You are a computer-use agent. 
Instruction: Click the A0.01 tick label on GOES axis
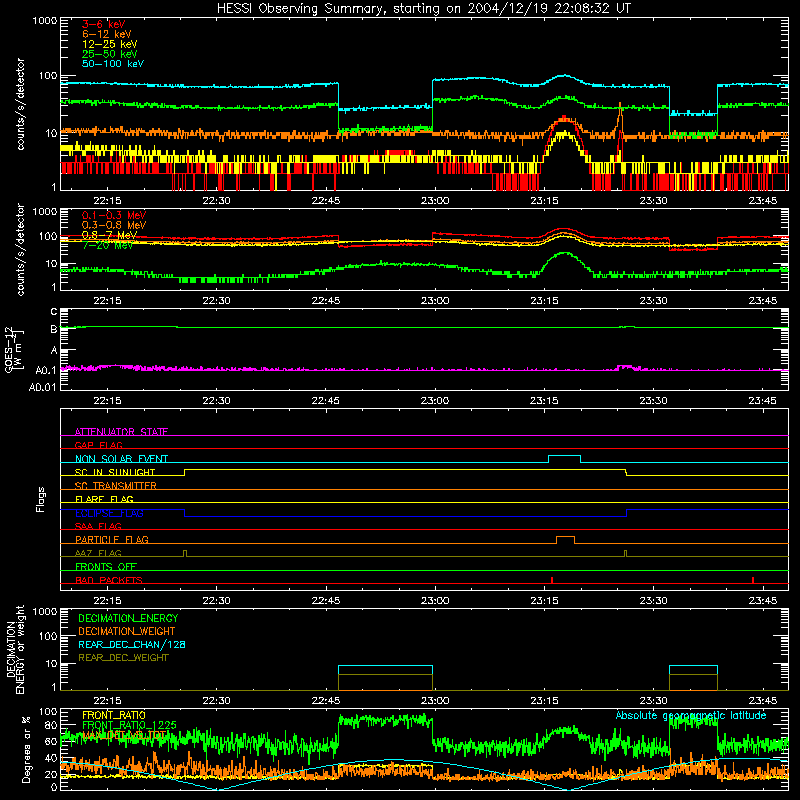pos(43,388)
